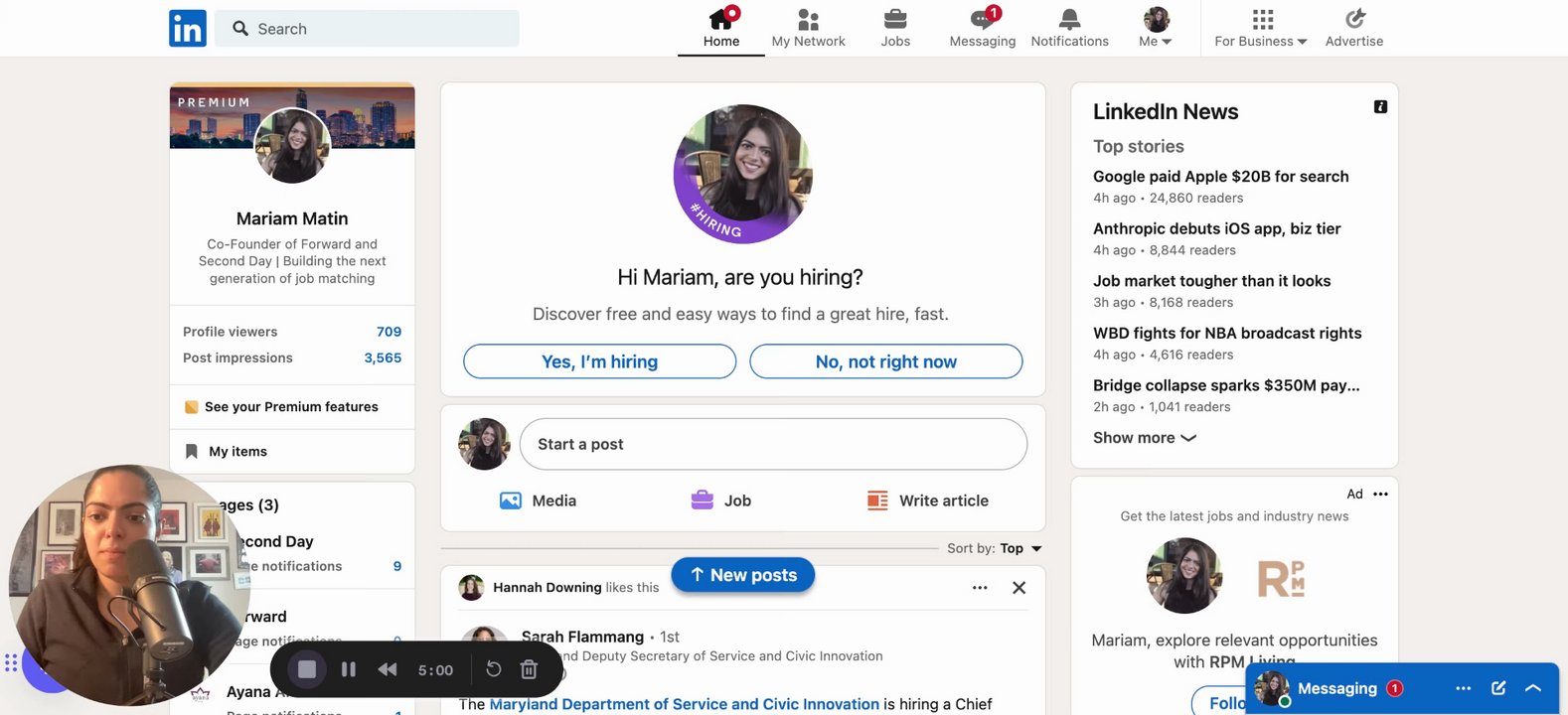The image size is (1568, 715).
Task: Open Hannah Downing's profile name
Action: [x=548, y=588]
